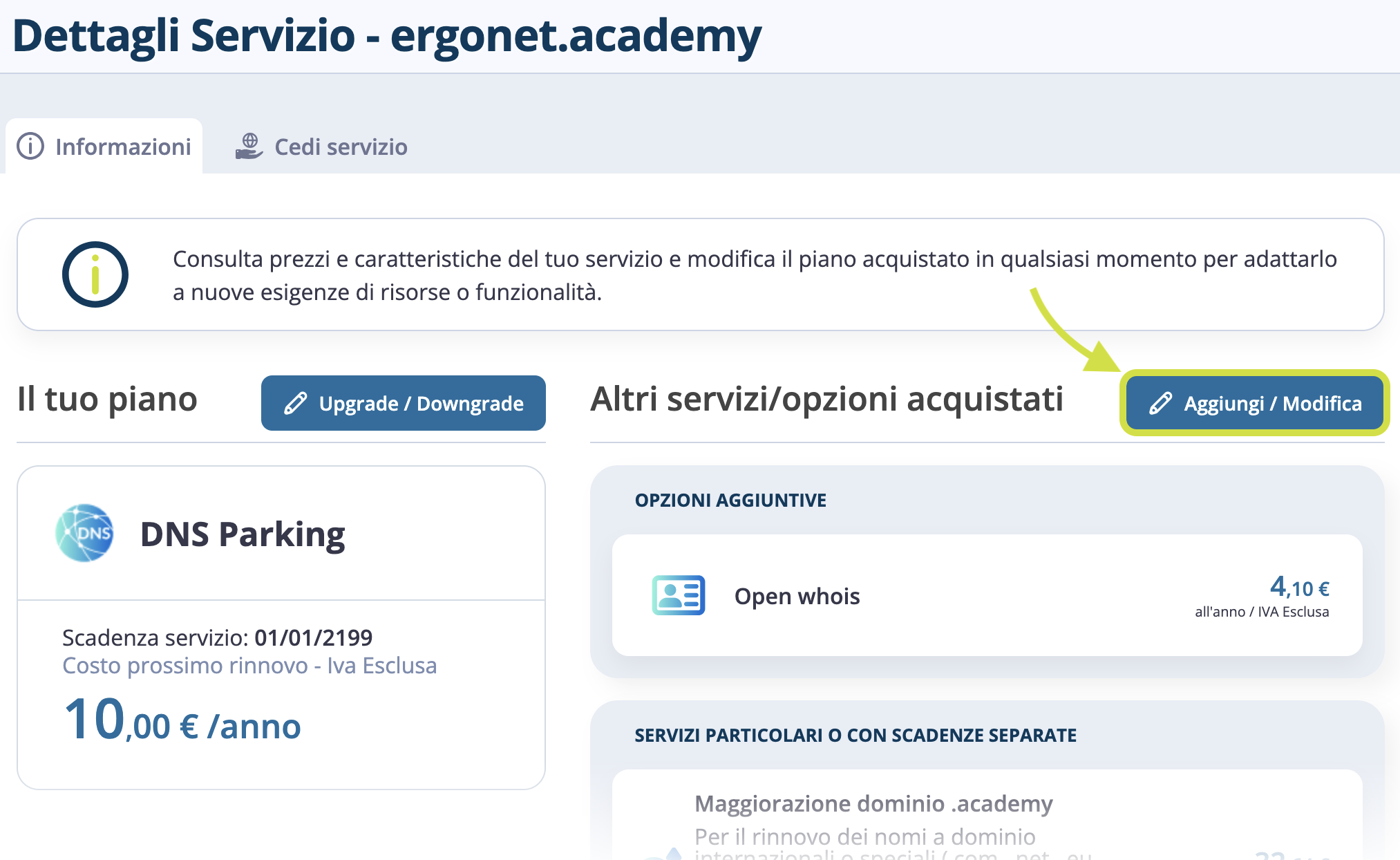Click the 4,10 € price
Viewport: 1400px width, 860px height.
click(x=1299, y=588)
